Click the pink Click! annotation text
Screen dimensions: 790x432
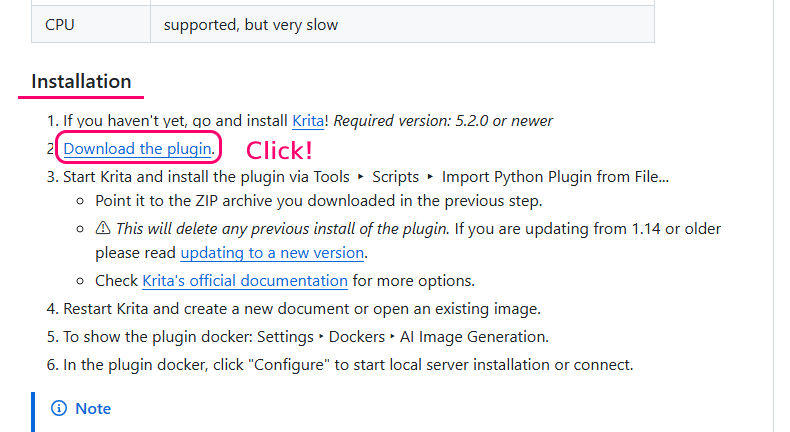click(279, 150)
